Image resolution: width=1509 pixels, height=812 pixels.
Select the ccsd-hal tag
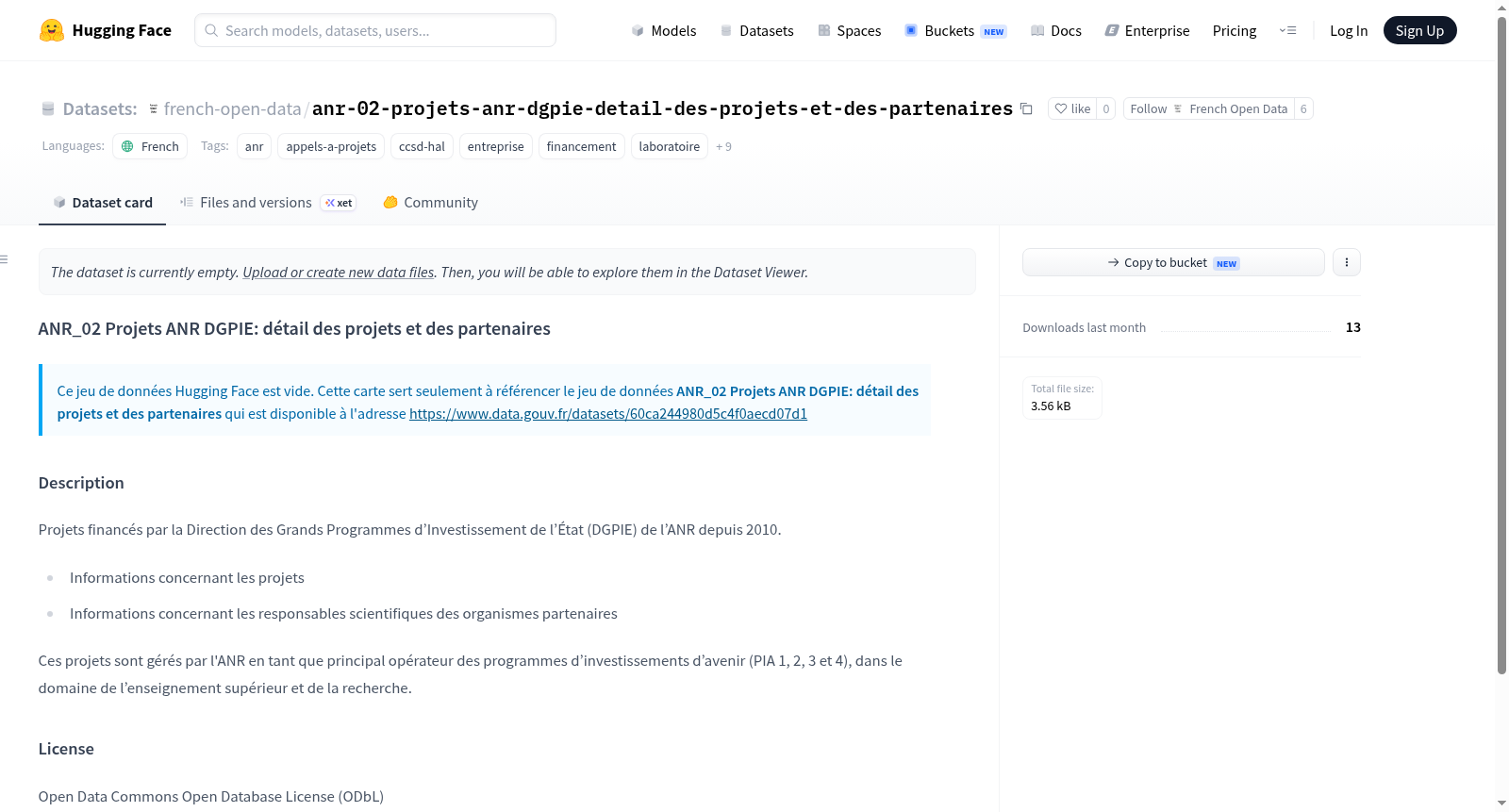coord(422,146)
